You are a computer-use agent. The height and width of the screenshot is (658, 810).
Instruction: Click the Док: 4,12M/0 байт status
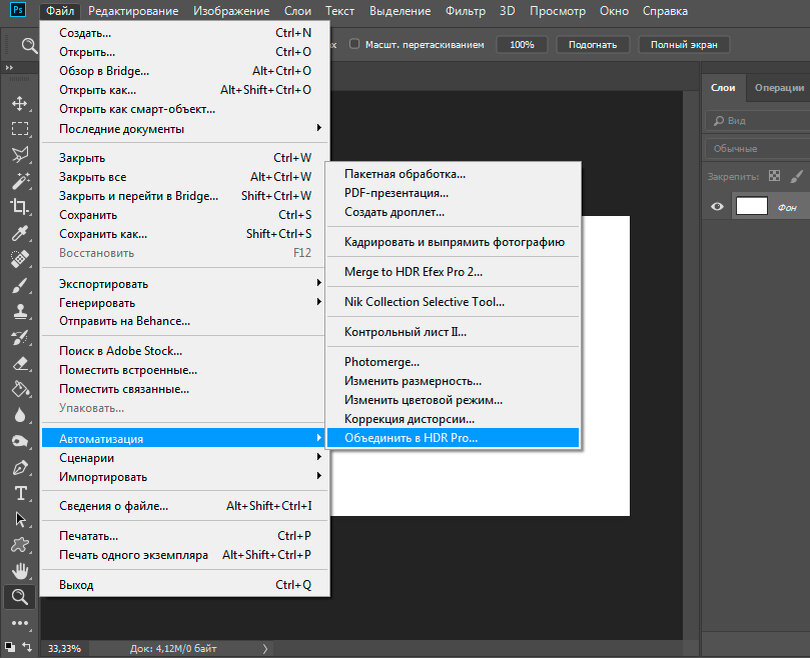click(173, 648)
